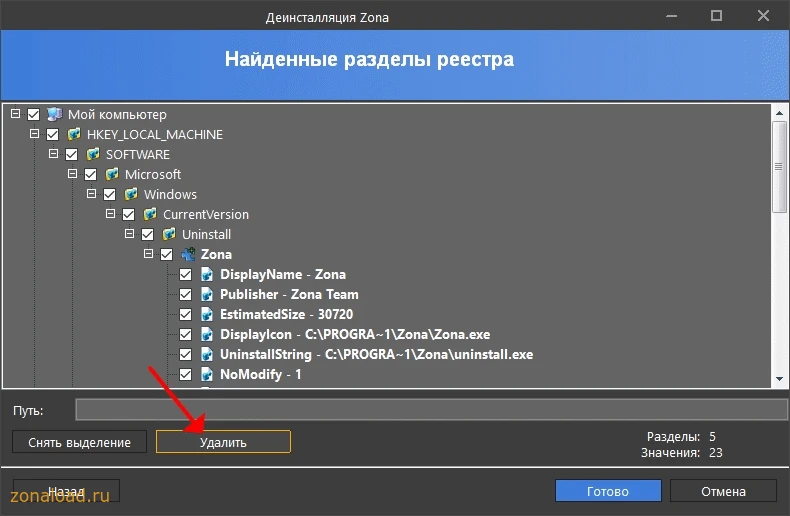Uncheck the Publisher - Zona Team value
Screen dimensions: 790x516
185,294
